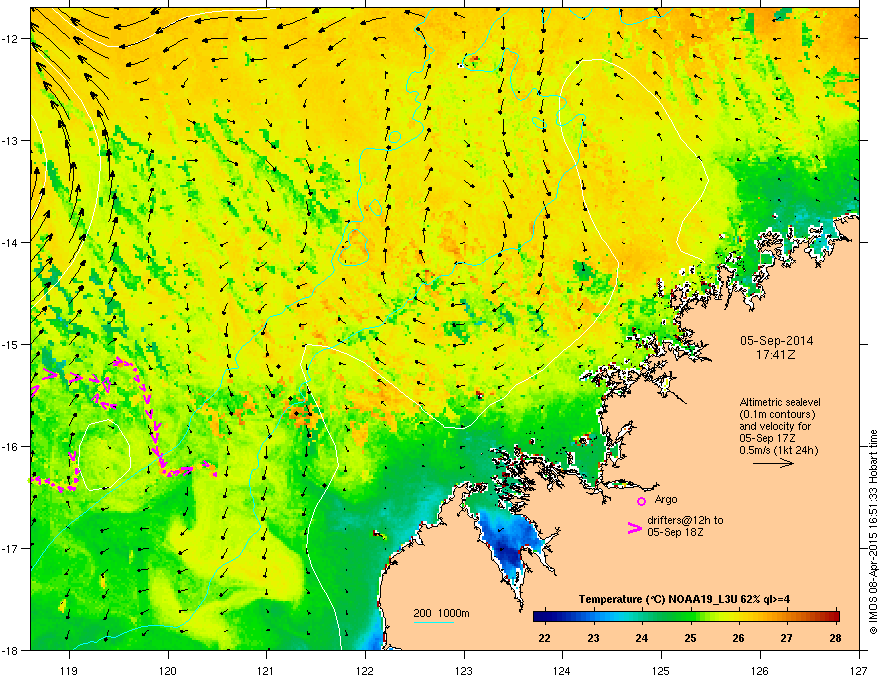Image resolution: width=880 pixels, height=680 pixels.
Task: Click the vertical IMOS copyright timestamp text
Action: tap(873, 532)
